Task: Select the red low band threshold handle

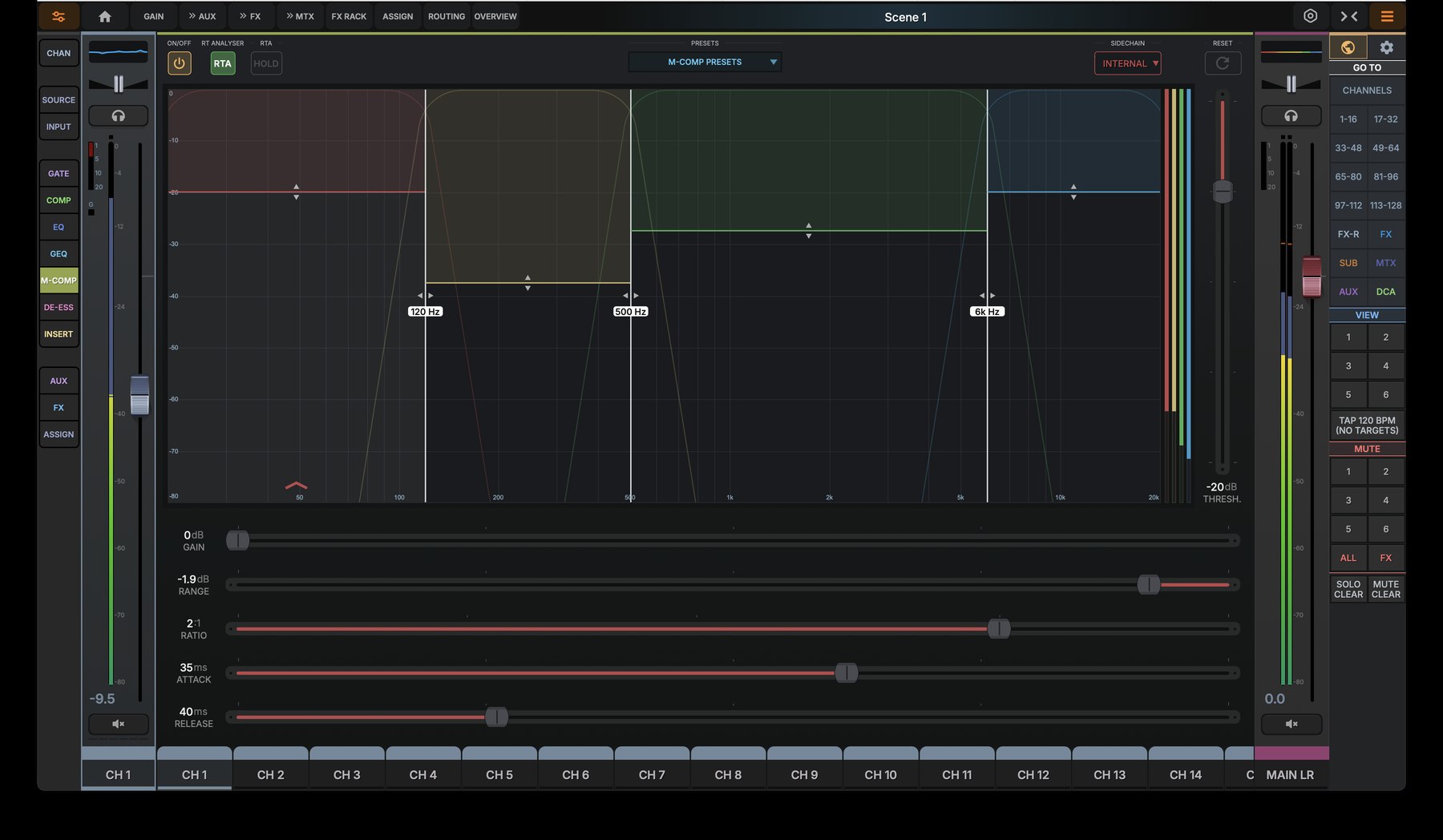Action: (x=296, y=192)
